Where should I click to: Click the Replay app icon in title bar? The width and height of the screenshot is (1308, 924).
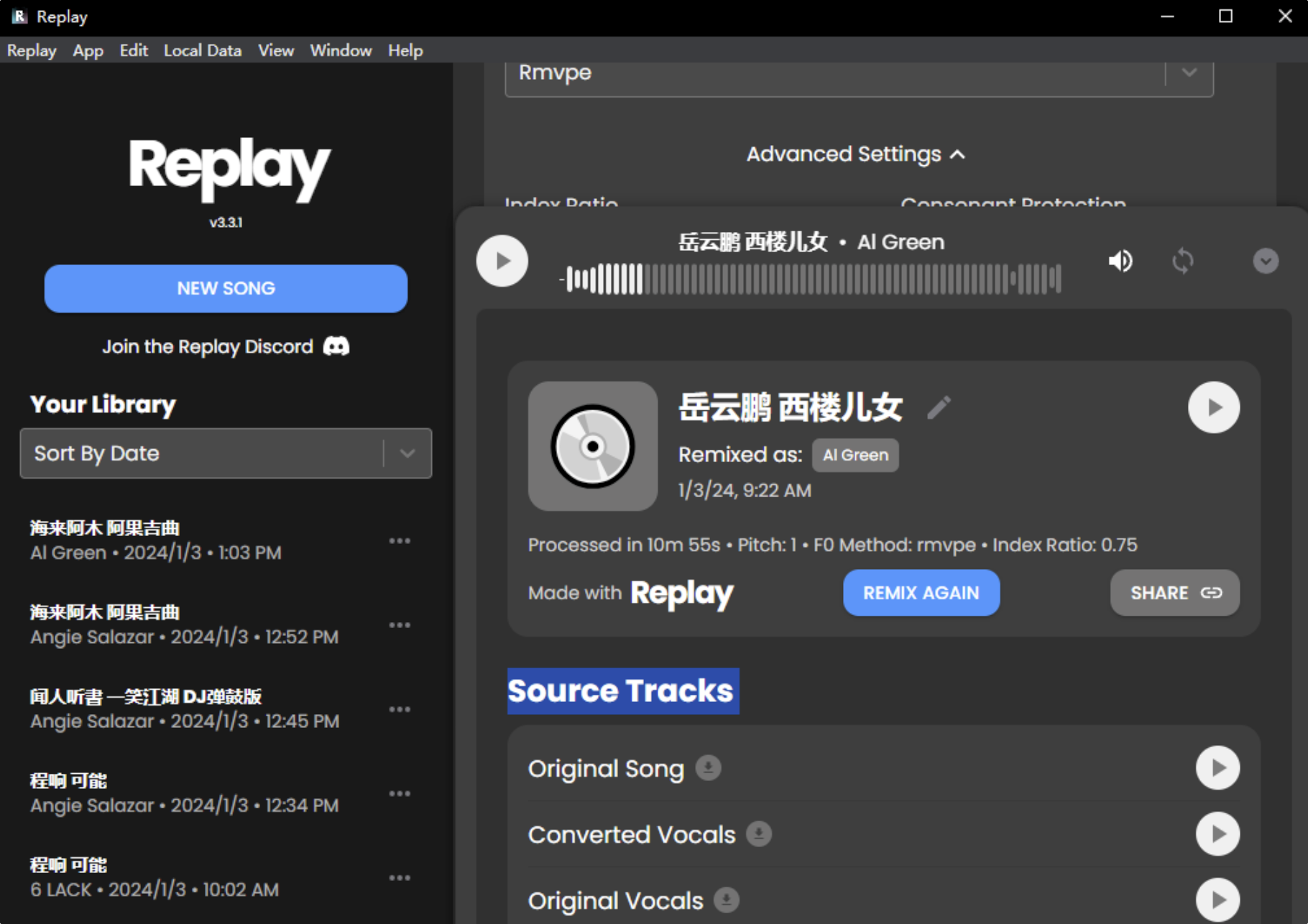(x=19, y=17)
